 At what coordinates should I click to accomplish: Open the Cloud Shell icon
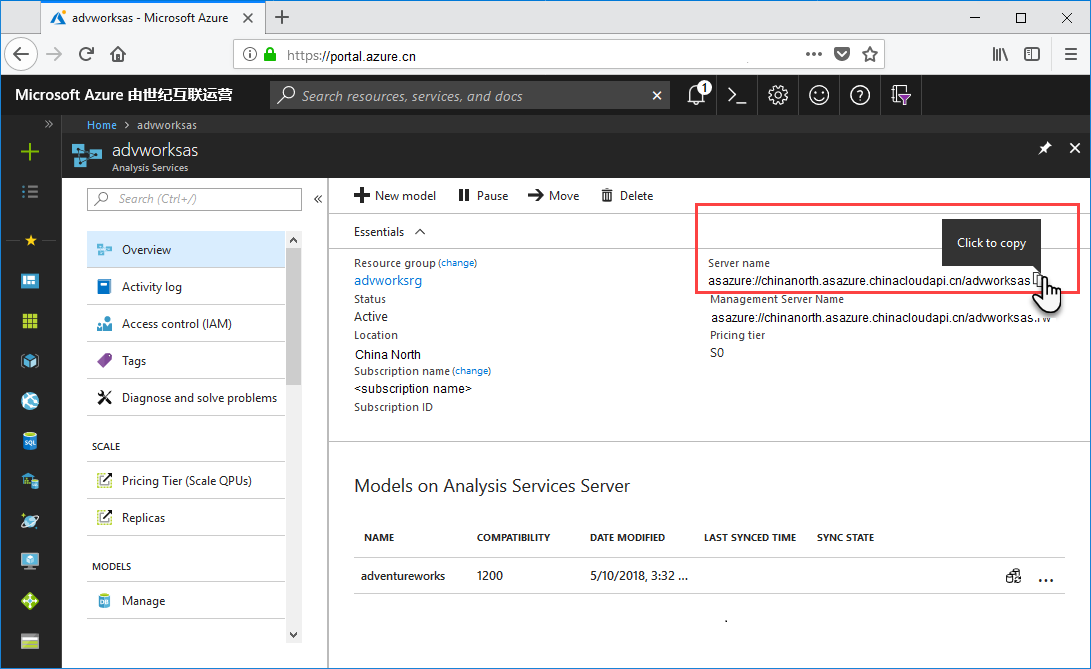737,95
